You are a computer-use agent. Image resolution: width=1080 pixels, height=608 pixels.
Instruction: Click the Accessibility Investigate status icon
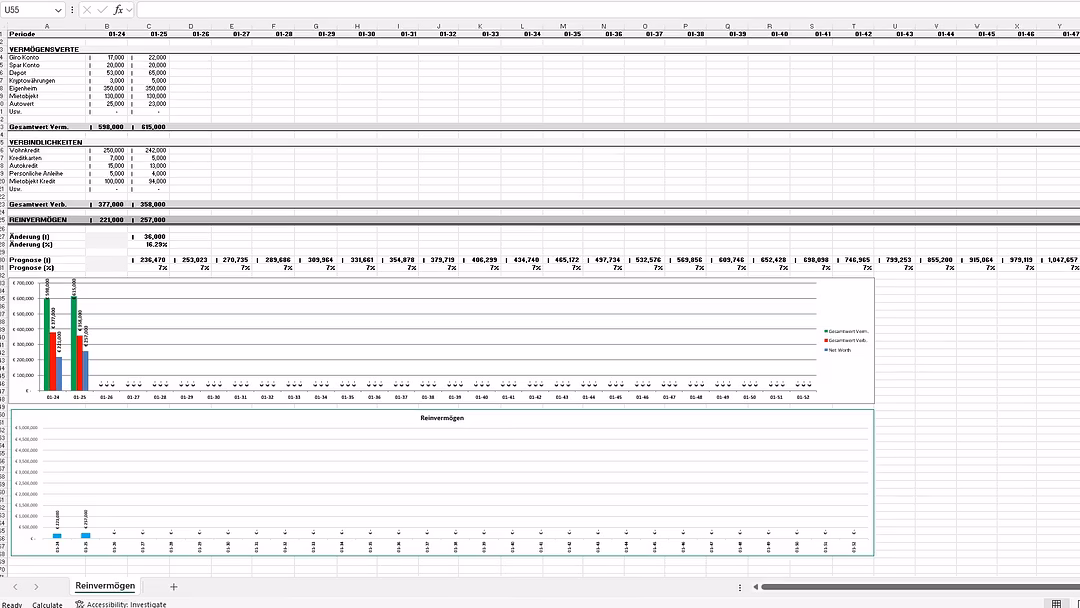[x=80, y=604]
